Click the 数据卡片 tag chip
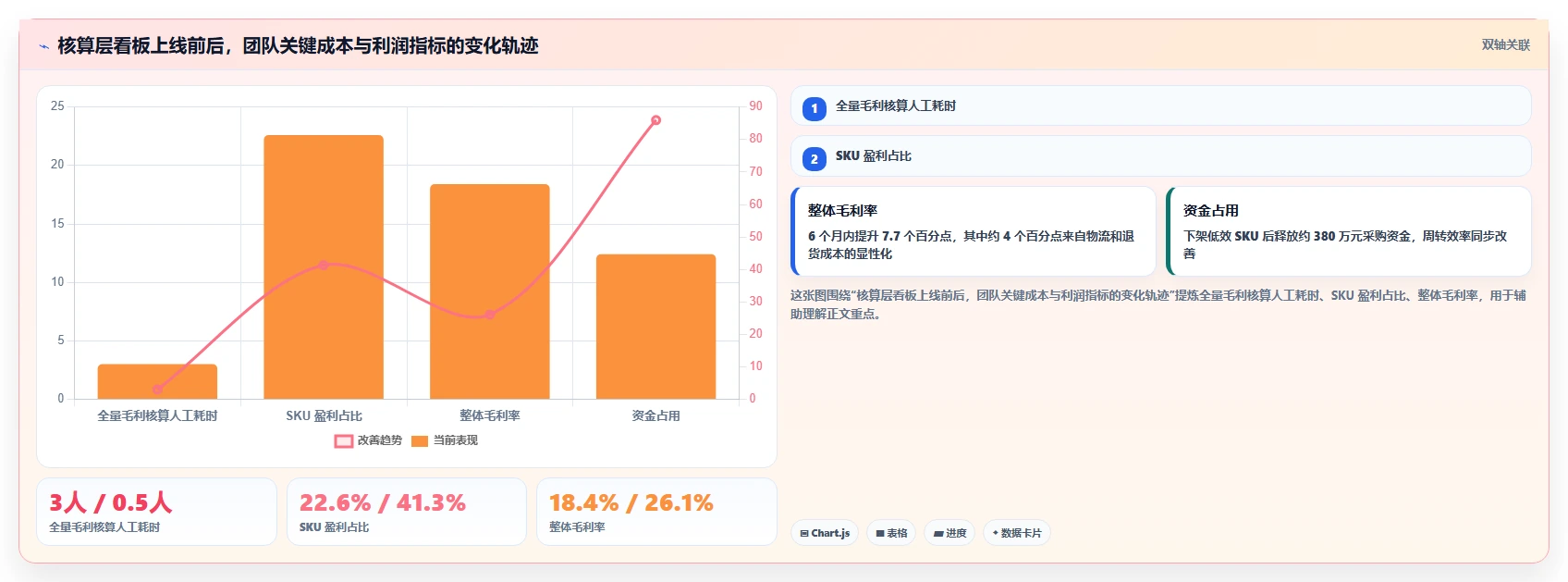 point(1017,533)
